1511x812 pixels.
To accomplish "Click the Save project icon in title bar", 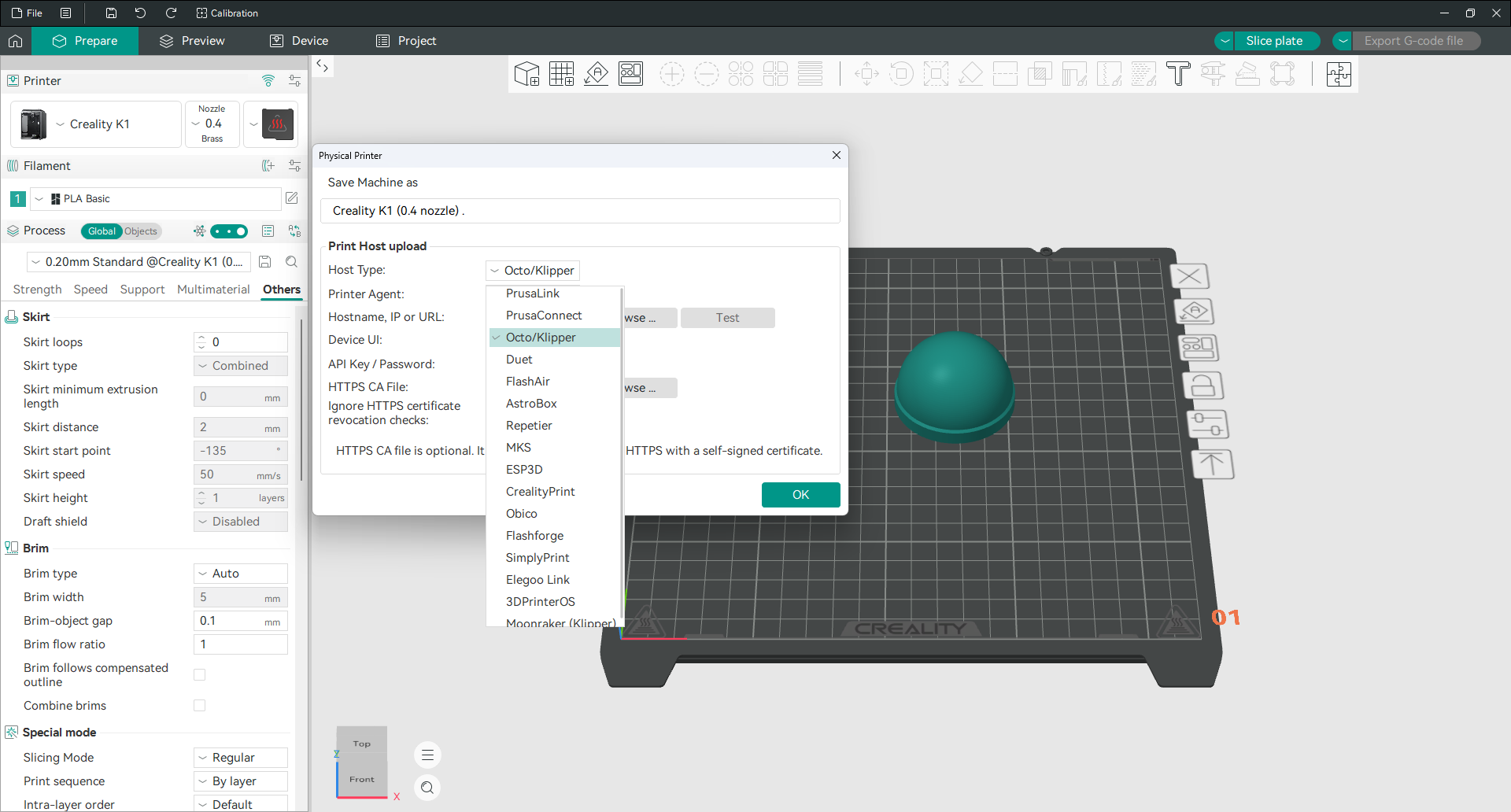I will pyautogui.click(x=111, y=13).
